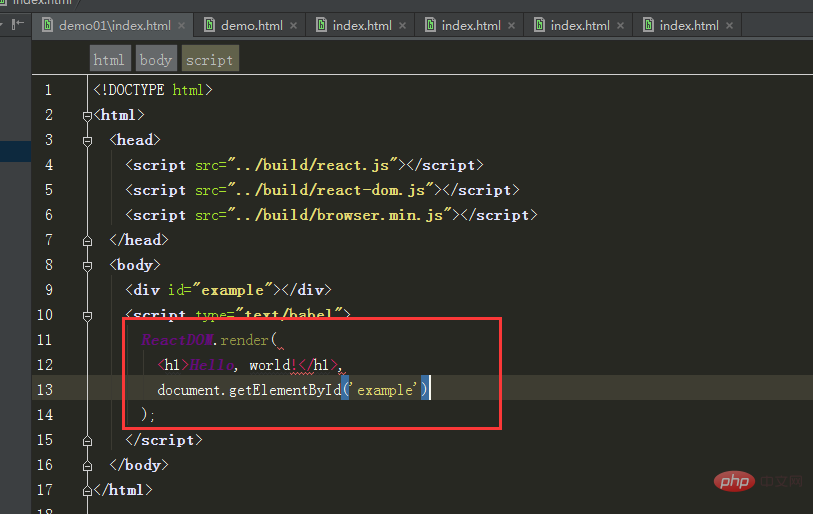Open the demo.html editor tab
Screen dimensions: 813x514
tap(251, 25)
